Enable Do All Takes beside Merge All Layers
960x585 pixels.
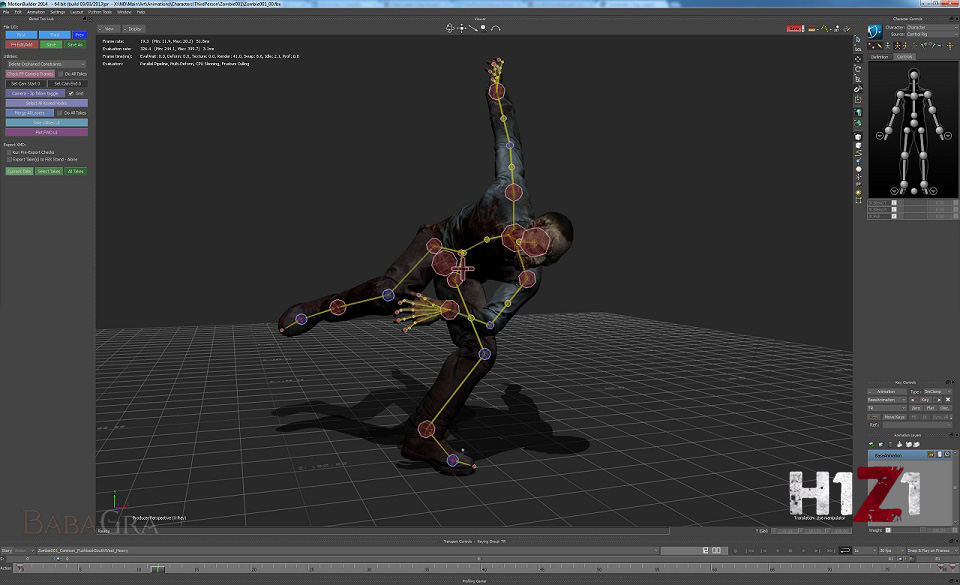pyautogui.click(x=59, y=113)
